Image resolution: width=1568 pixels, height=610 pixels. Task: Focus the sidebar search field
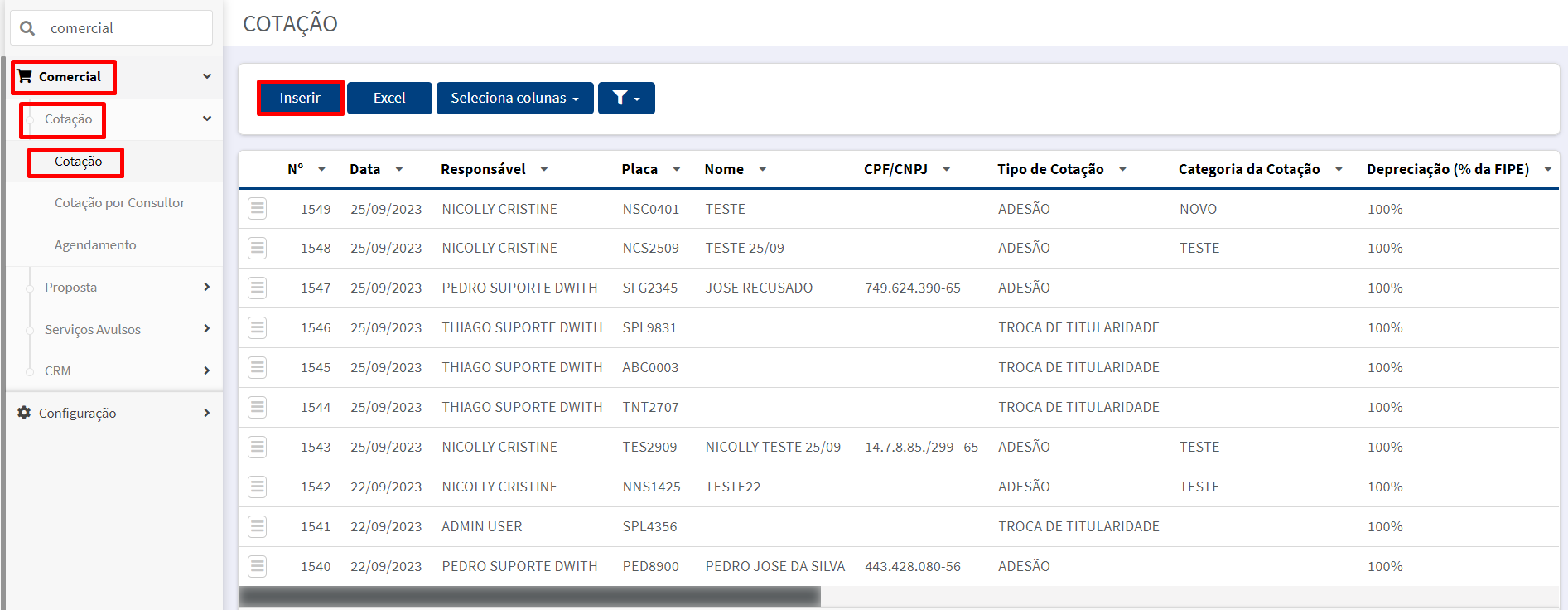[x=111, y=28]
